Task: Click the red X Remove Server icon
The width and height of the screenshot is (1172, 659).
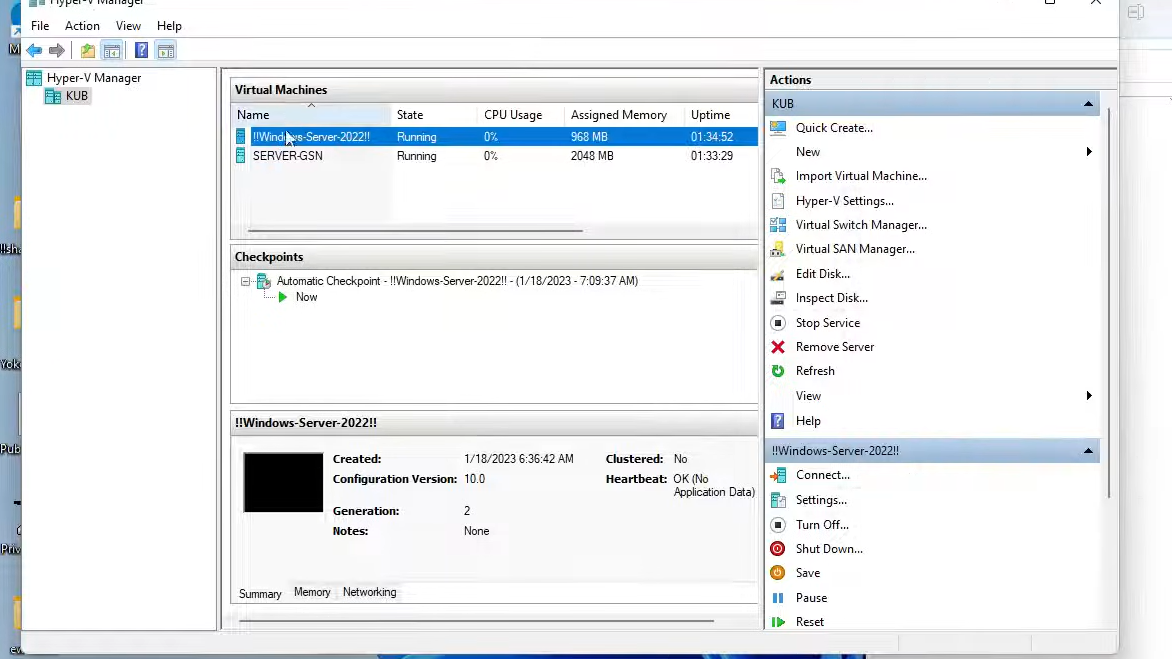Action: [778, 347]
